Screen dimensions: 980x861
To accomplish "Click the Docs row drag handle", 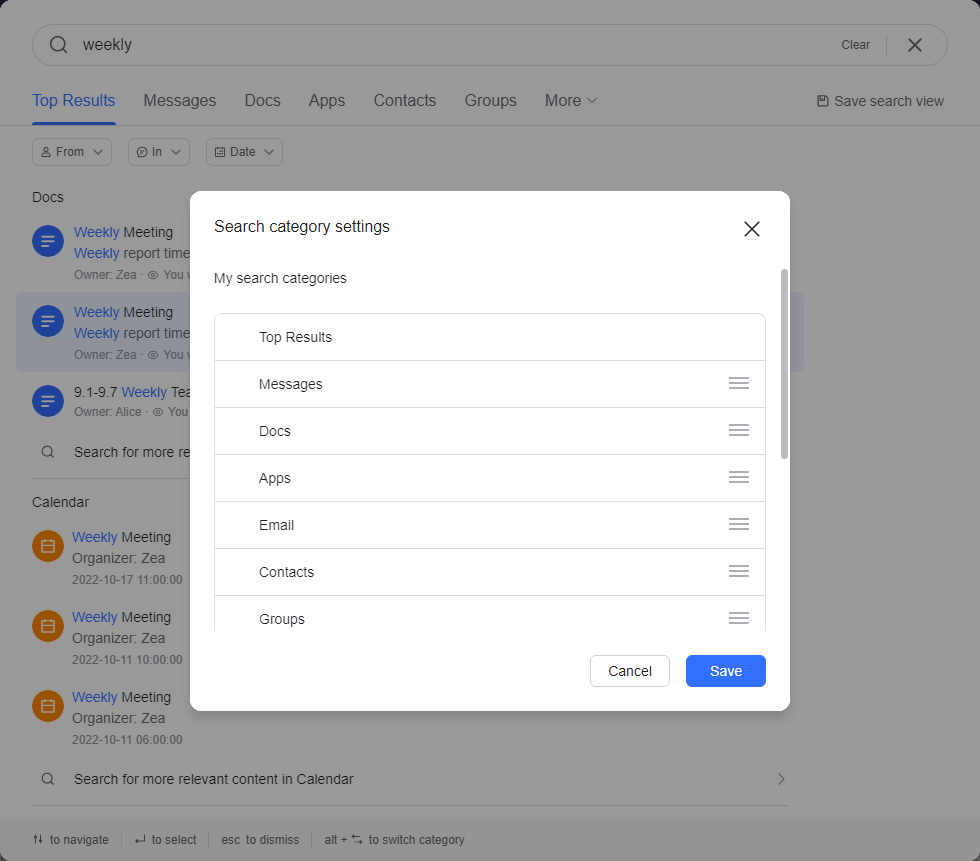I will tap(738, 431).
